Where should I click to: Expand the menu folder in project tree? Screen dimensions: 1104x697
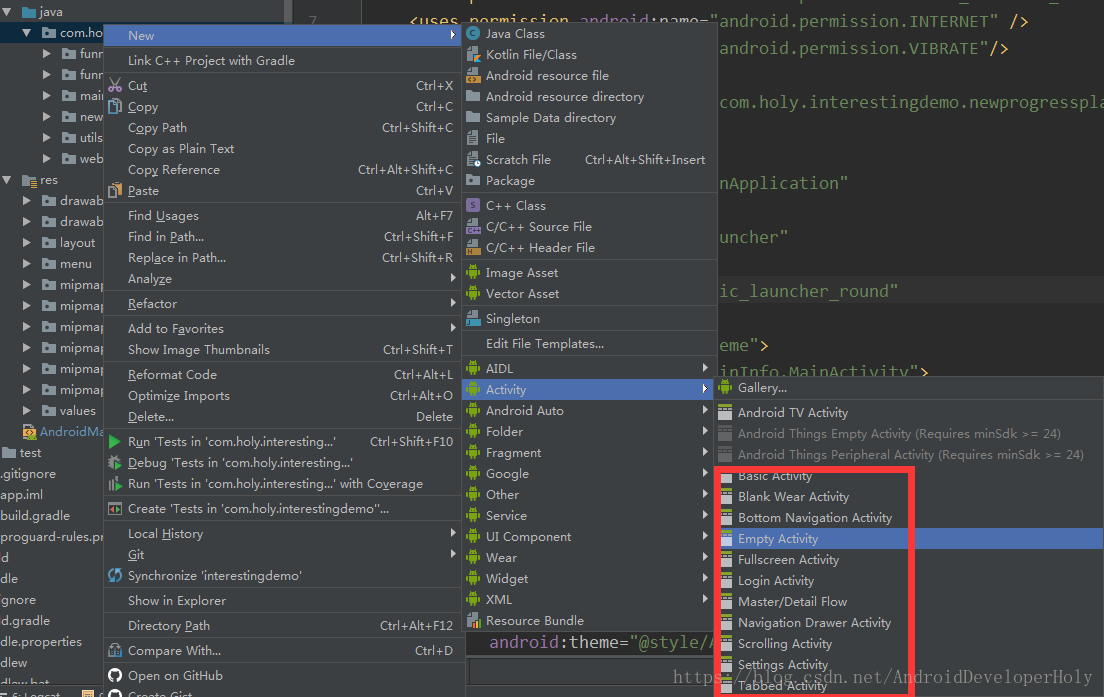pyautogui.click(x=27, y=264)
